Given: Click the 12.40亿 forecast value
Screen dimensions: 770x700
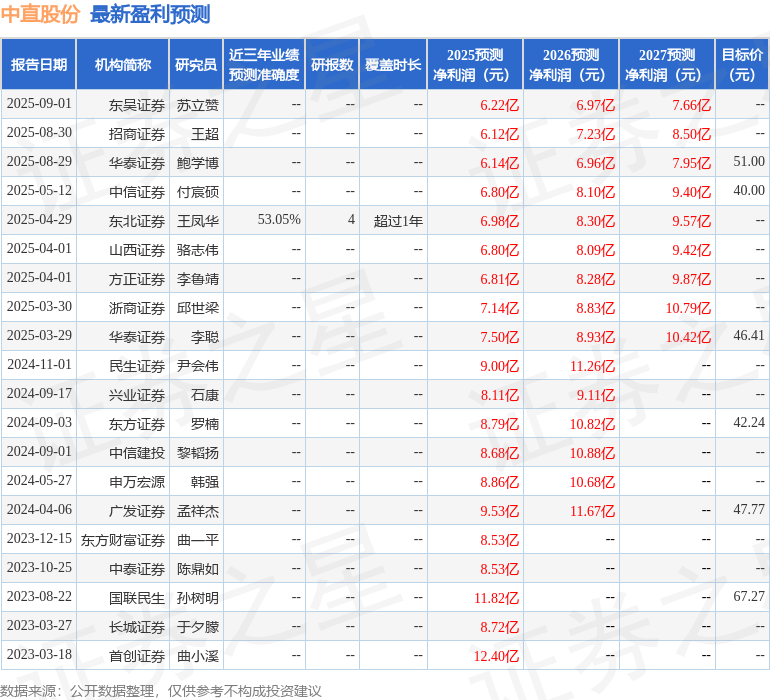Looking at the screenshot, I should (496, 656).
